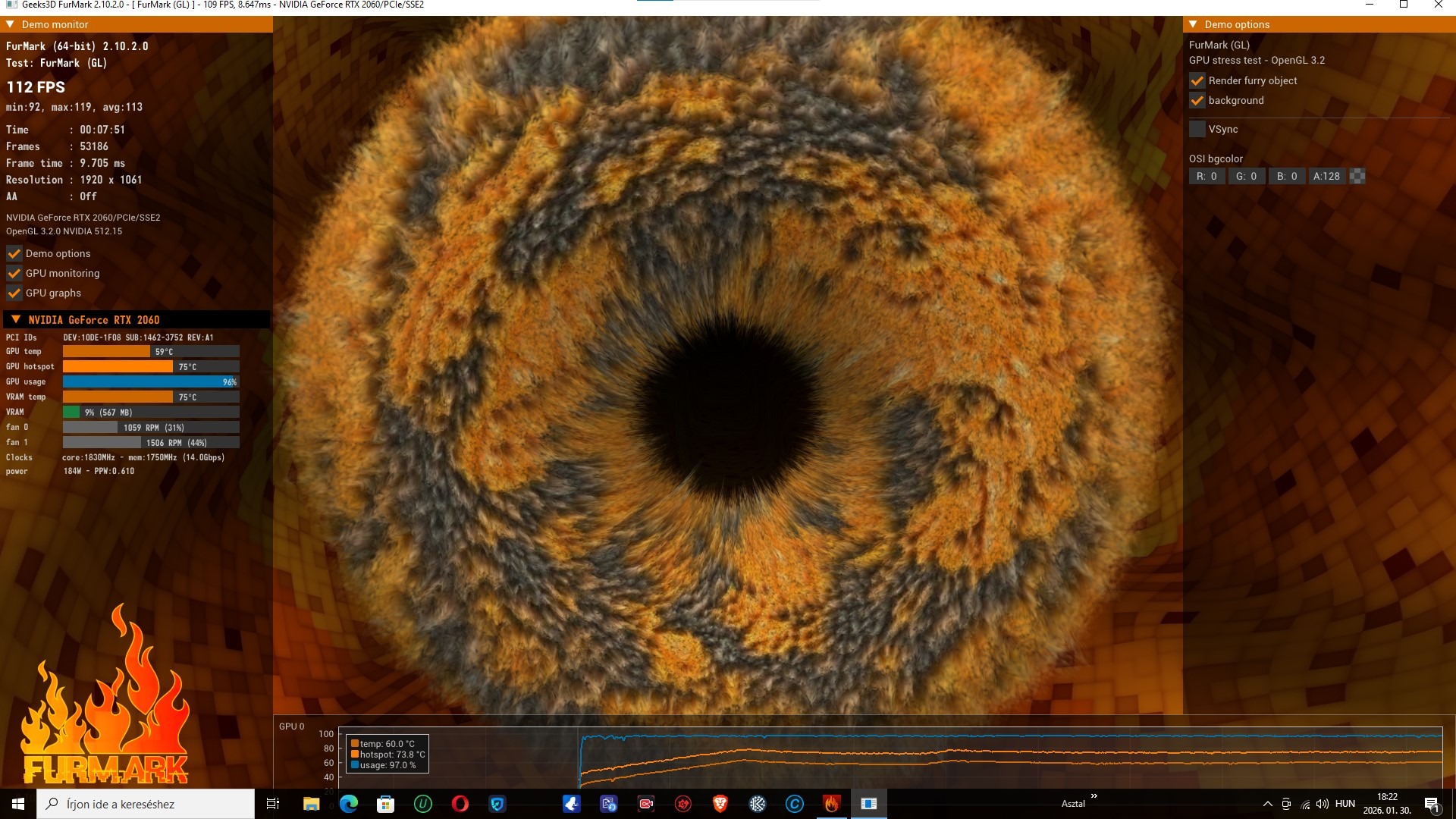This screenshot has height=819, width=1456.
Task: Toggle GPU graphs checkbox off
Action: point(14,293)
